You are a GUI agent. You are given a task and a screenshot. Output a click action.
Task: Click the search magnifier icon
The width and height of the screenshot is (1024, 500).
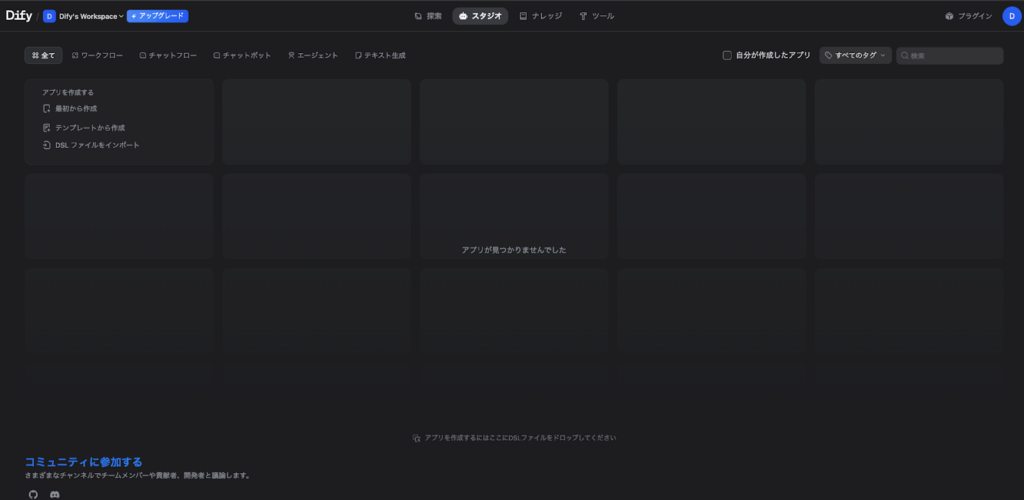905,56
